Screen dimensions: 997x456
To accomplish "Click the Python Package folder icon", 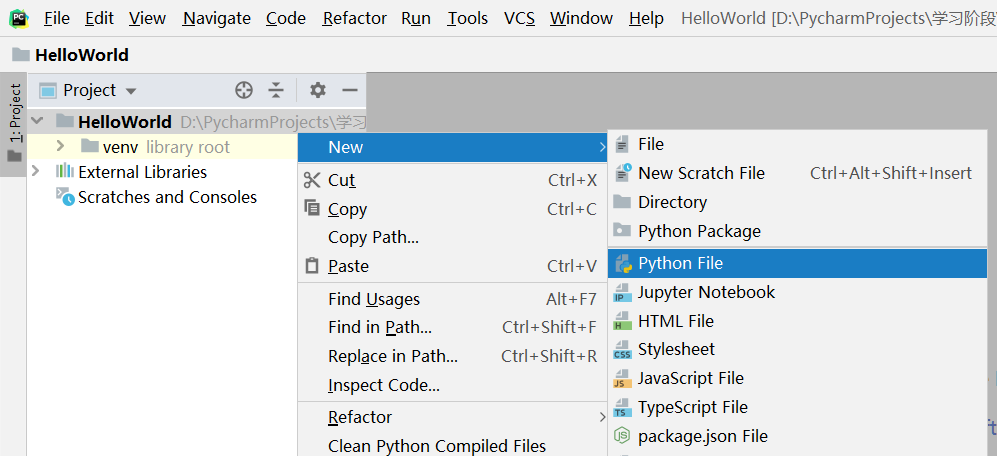I will (622, 230).
